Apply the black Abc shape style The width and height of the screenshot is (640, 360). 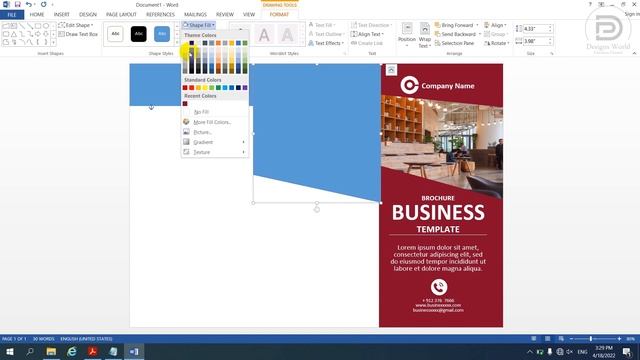click(139, 34)
